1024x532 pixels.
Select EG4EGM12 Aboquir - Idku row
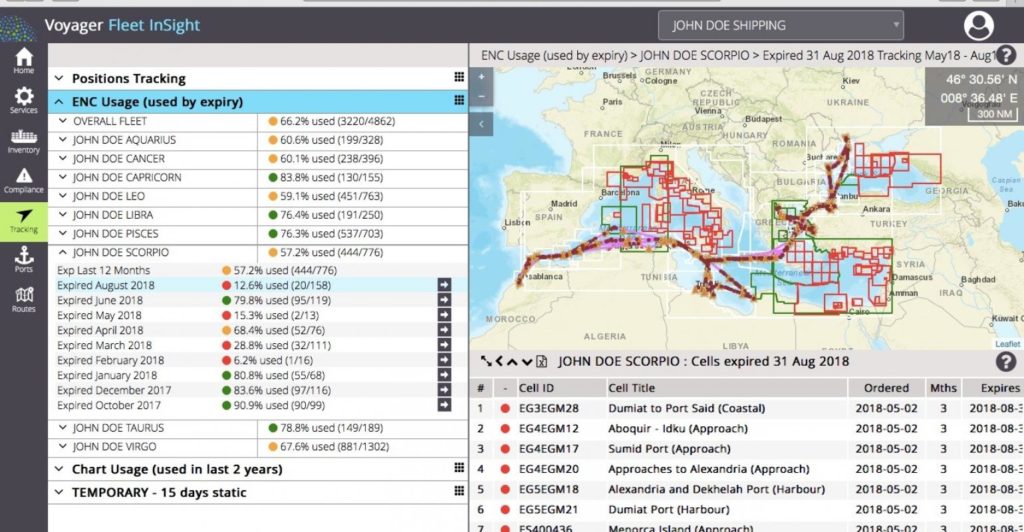746,428
